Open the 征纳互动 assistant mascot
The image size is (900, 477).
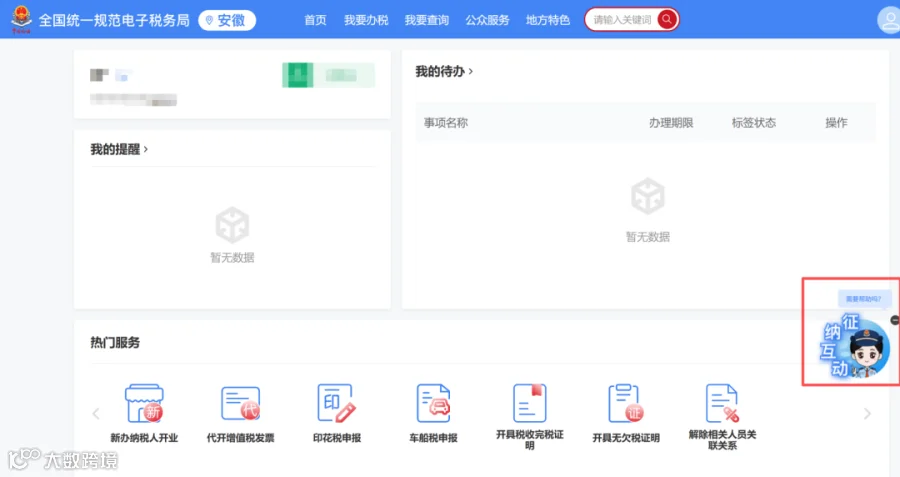coord(854,346)
